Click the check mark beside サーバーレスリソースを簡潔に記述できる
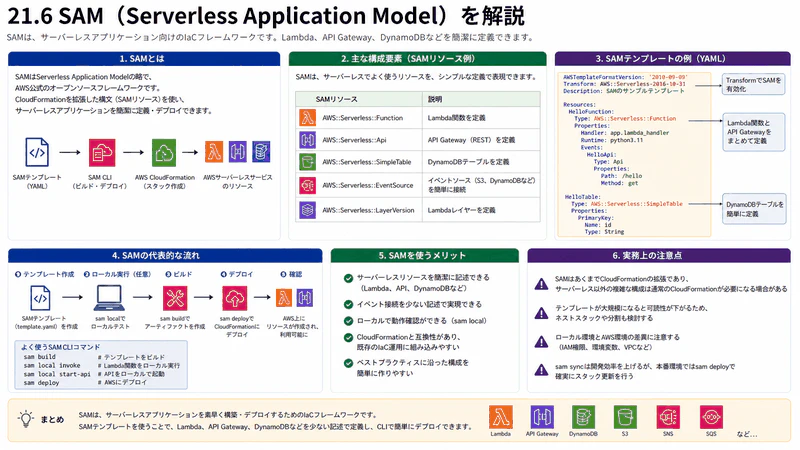800x450 pixels. (x=348, y=278)
